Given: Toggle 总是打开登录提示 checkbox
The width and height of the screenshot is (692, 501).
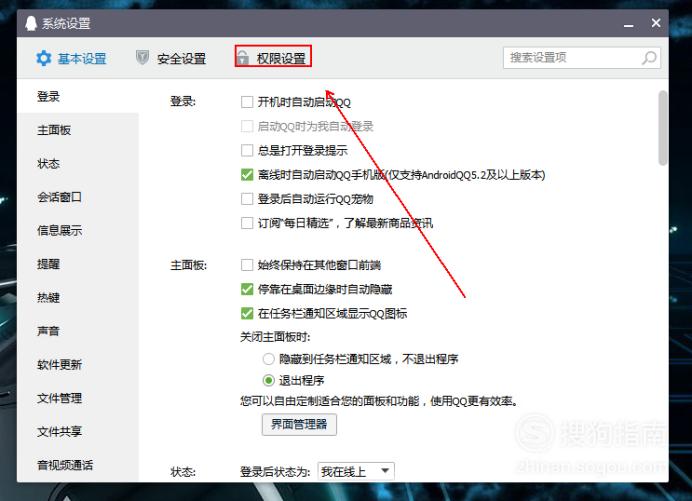Looking at the screenshot, I should point(247,151).
